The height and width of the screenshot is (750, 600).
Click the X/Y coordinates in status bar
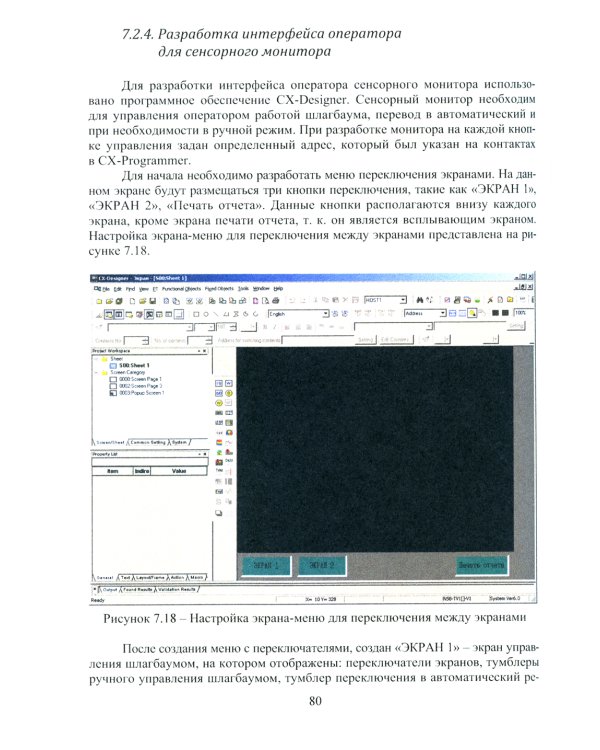[321, 599]
